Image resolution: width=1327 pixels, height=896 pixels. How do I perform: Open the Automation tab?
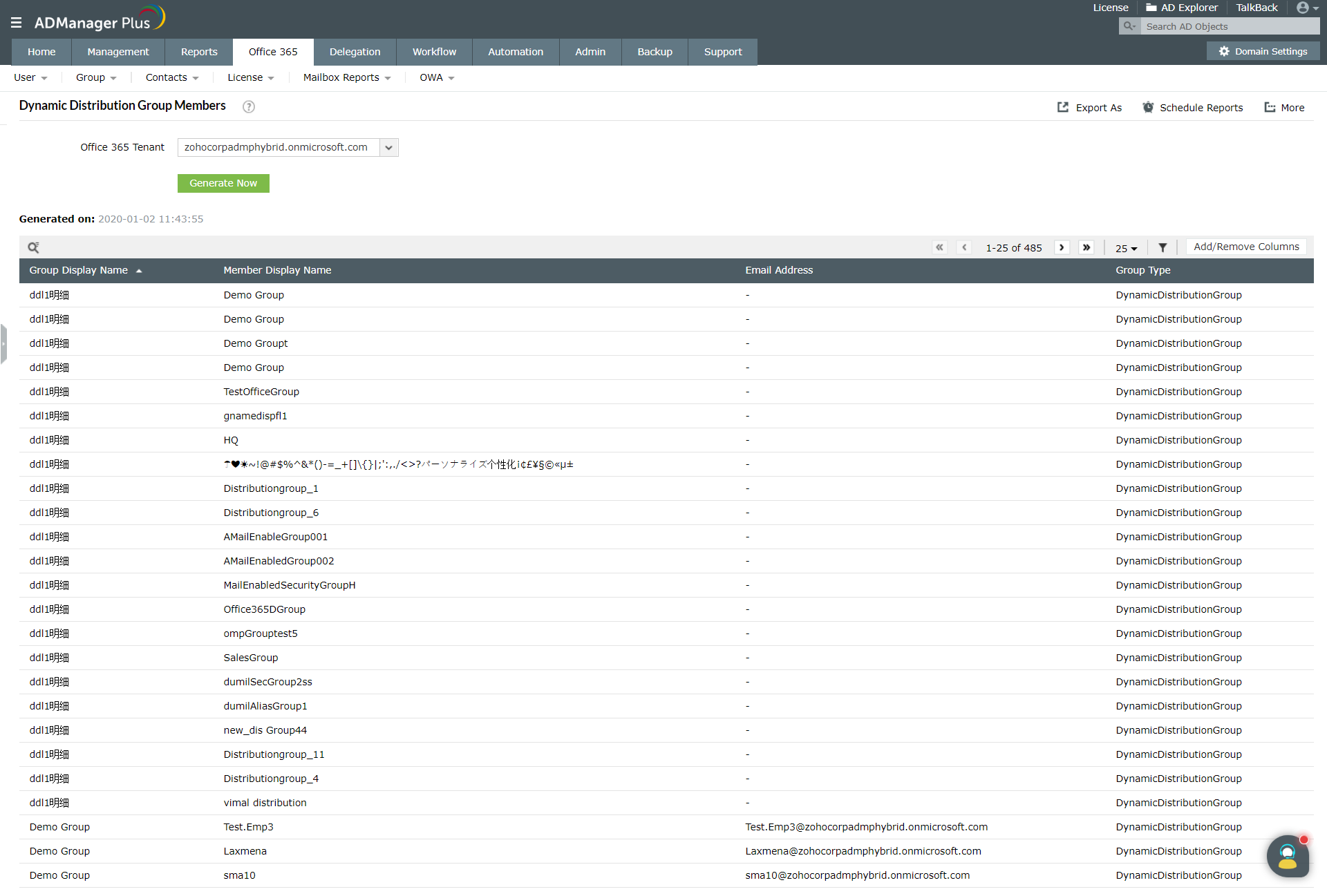[x=515, y=52]
